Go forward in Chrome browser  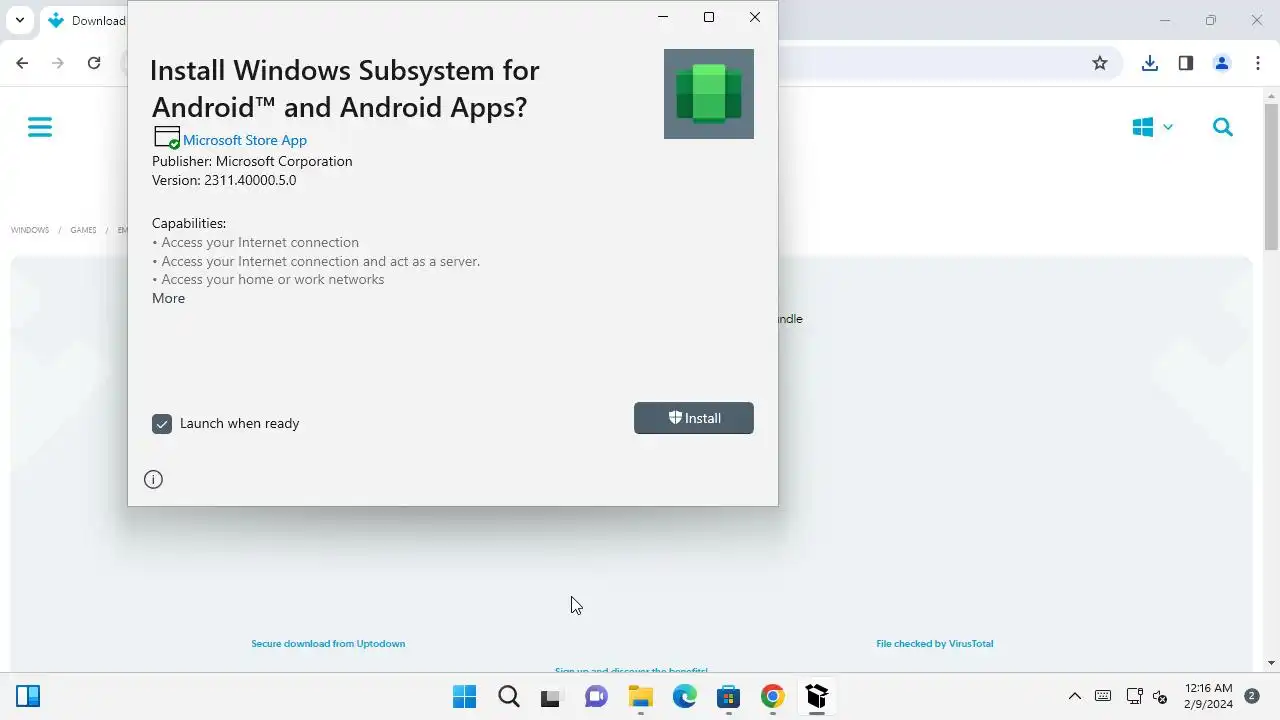[58, 63]
